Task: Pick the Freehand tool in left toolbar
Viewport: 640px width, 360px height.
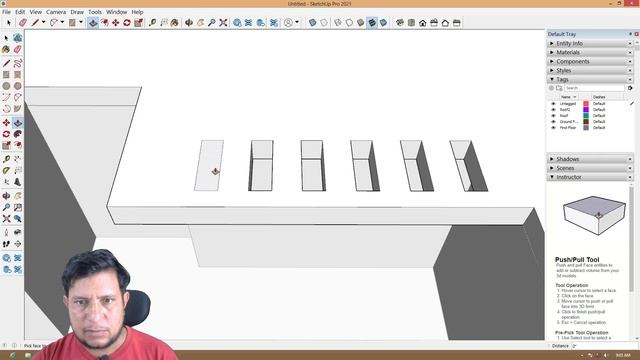Action: (18, 63)
